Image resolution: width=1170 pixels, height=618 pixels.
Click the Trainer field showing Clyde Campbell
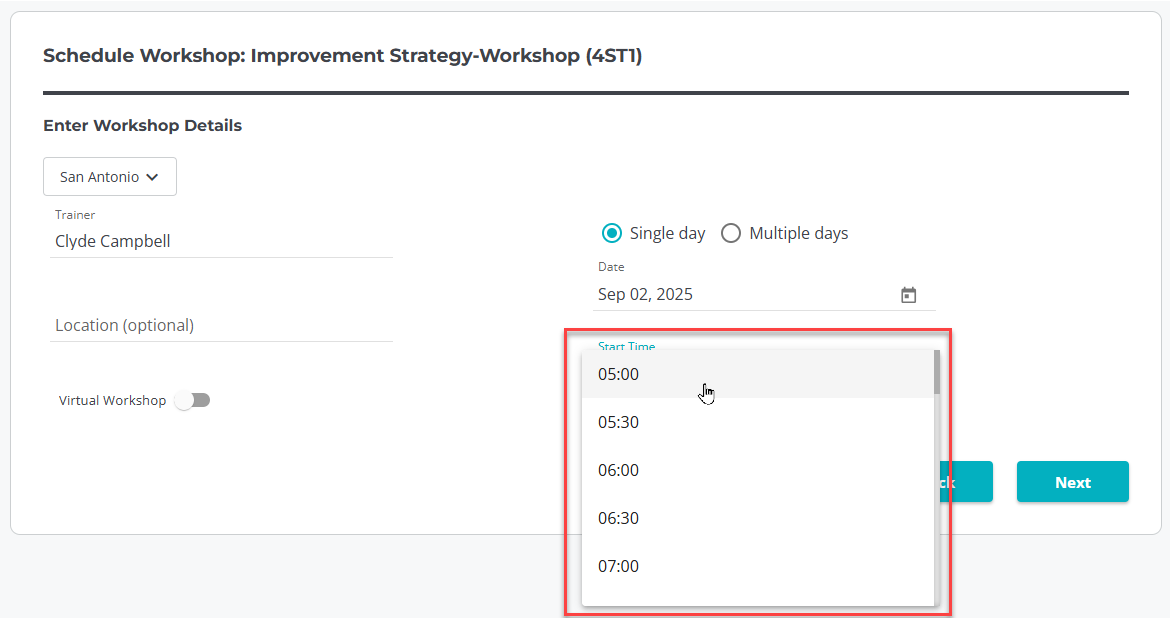coord(220,241)
